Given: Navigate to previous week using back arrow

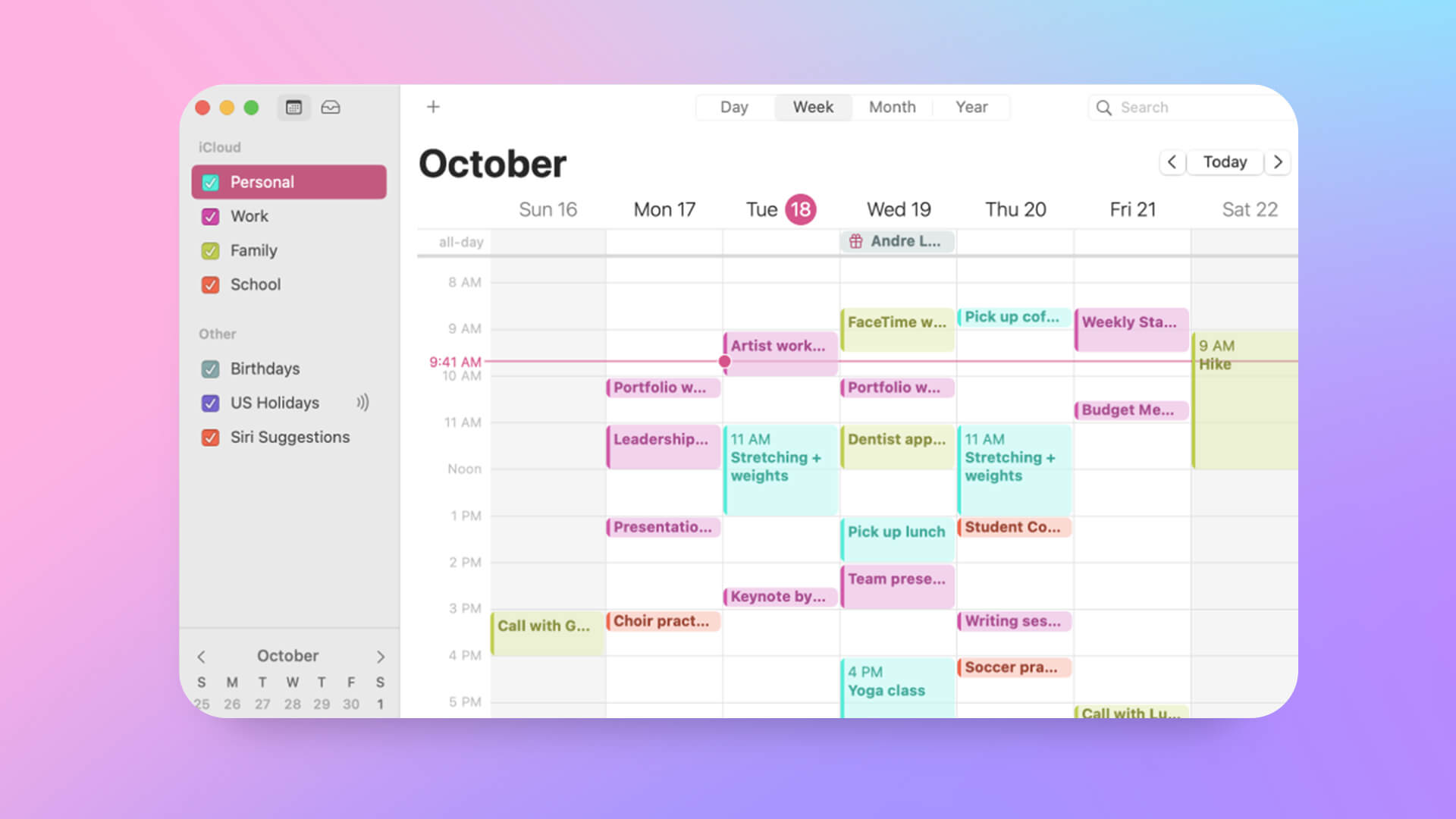Looking at the screenshot, I should click(x=1170, y=161).
